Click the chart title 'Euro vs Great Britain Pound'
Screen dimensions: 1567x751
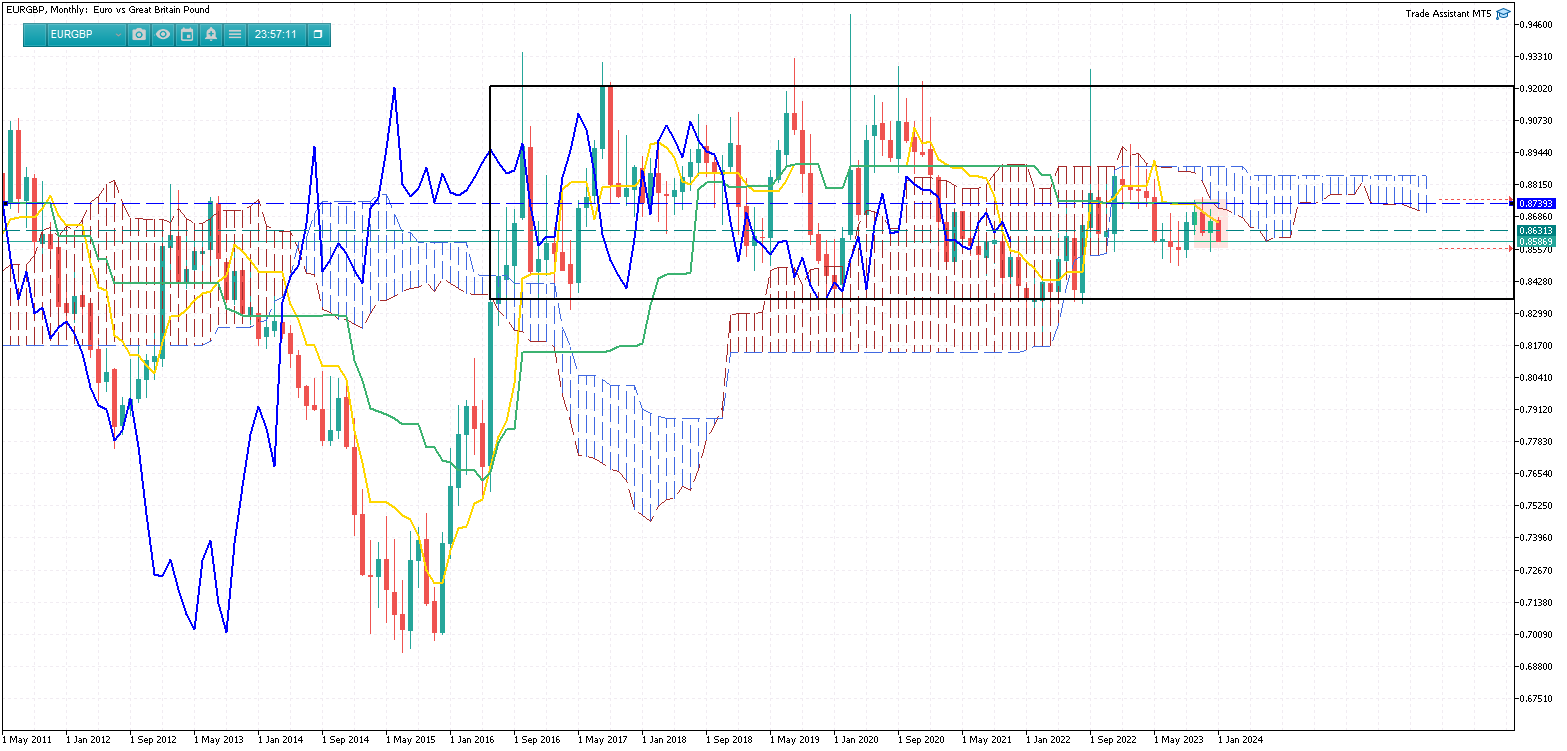tap(151, 10)
